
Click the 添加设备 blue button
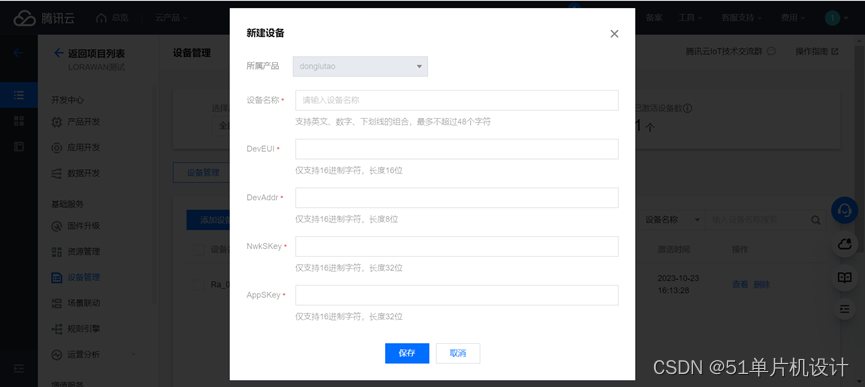tap(209, 220)
